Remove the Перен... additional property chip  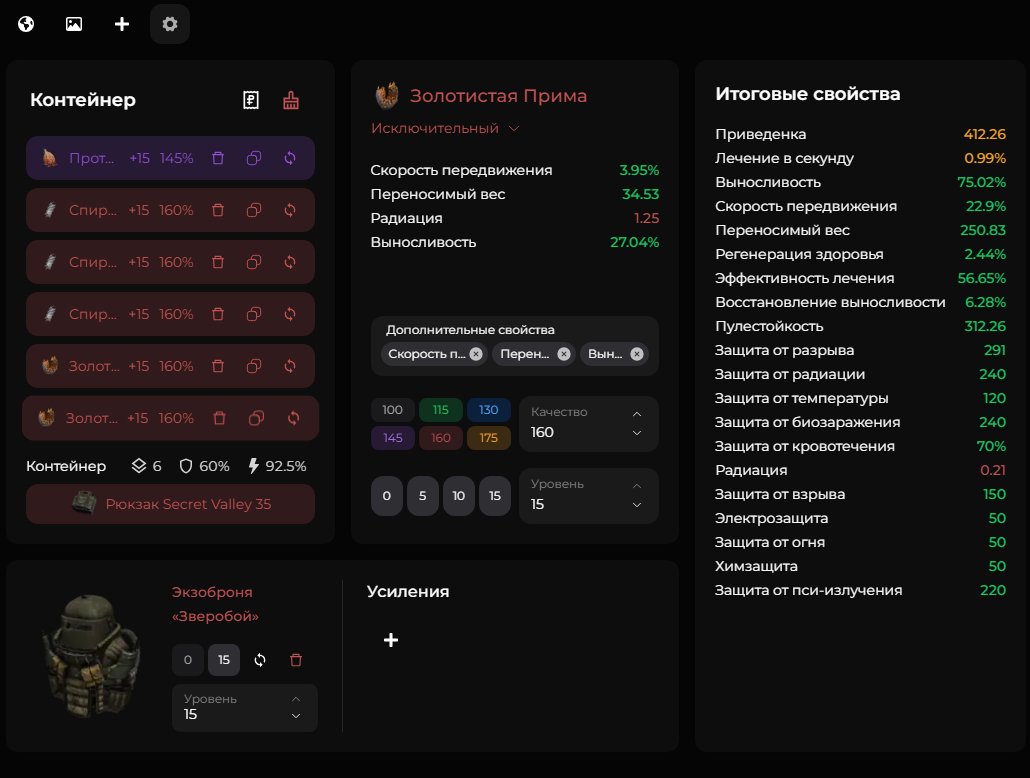coord(564,354)
